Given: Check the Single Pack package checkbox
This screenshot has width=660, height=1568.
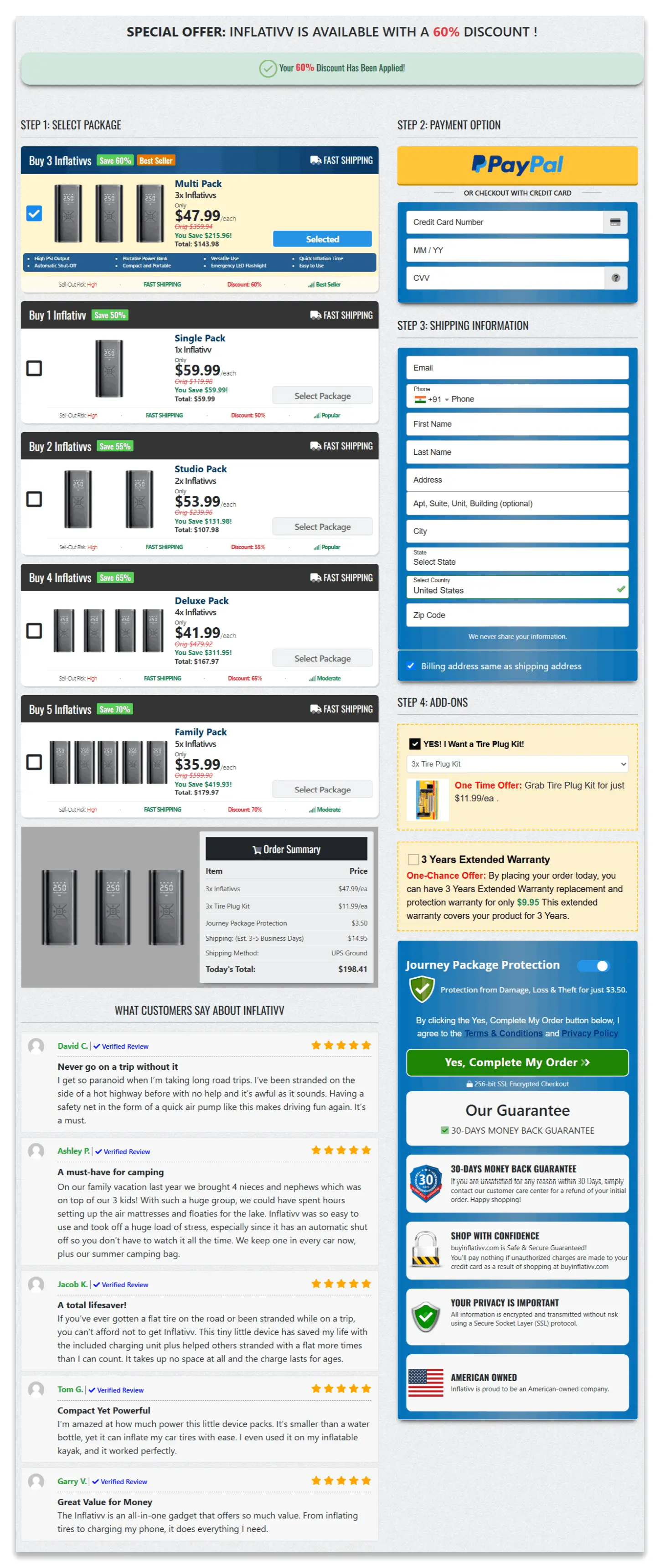Looking at the screenshot, I should point(34,368).
